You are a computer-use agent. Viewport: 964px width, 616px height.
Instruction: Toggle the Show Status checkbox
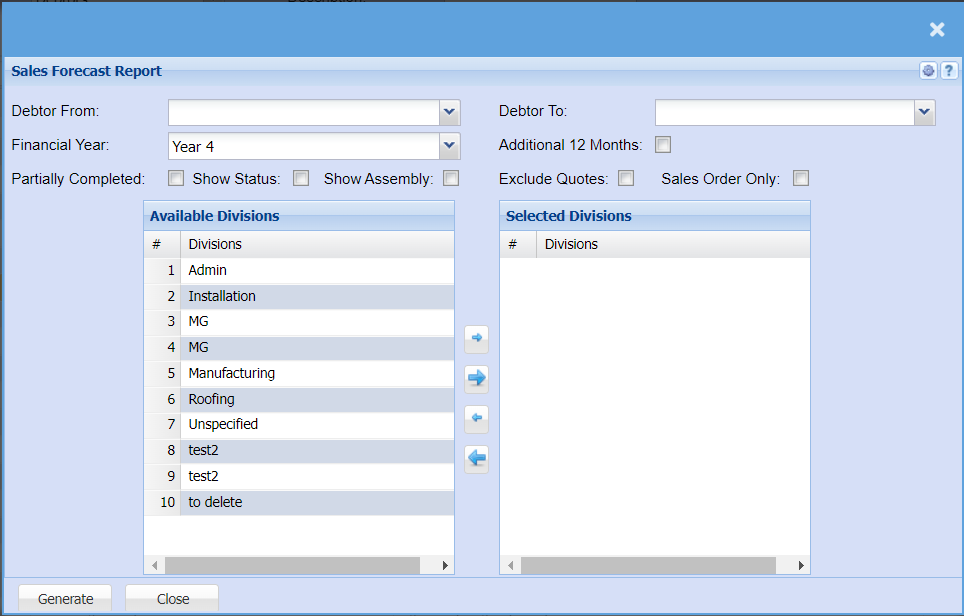tap(301, 179)
